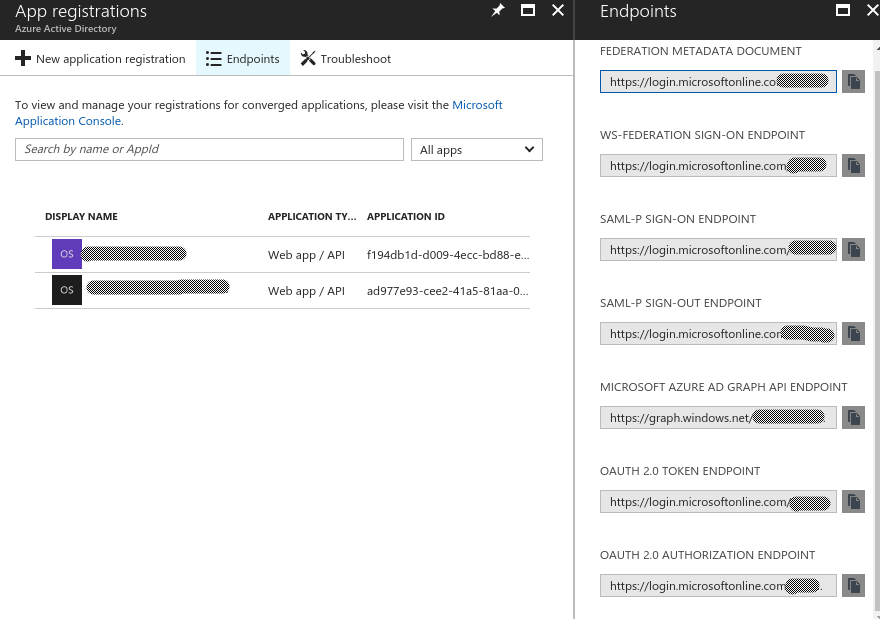880x619 pixels.
Task: Close the App registrations blade
Action: [557, 10]
